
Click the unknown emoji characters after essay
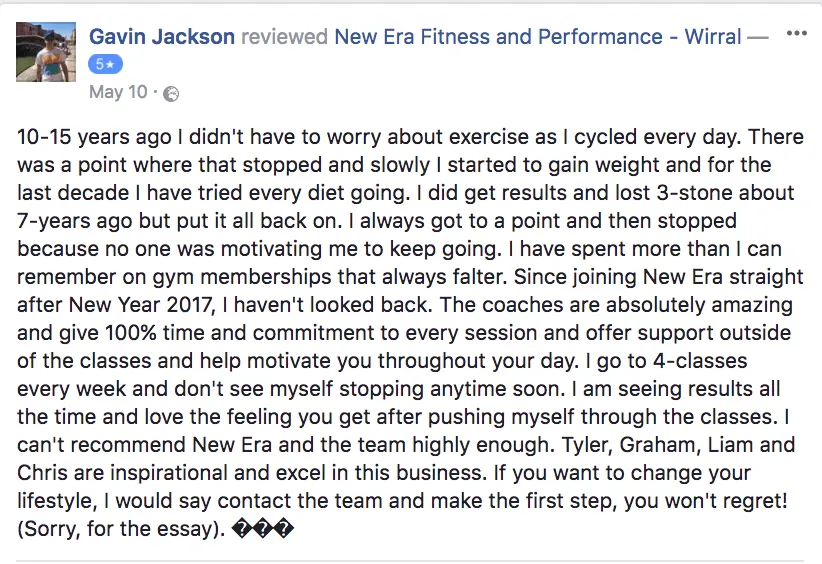click(262, 529)
